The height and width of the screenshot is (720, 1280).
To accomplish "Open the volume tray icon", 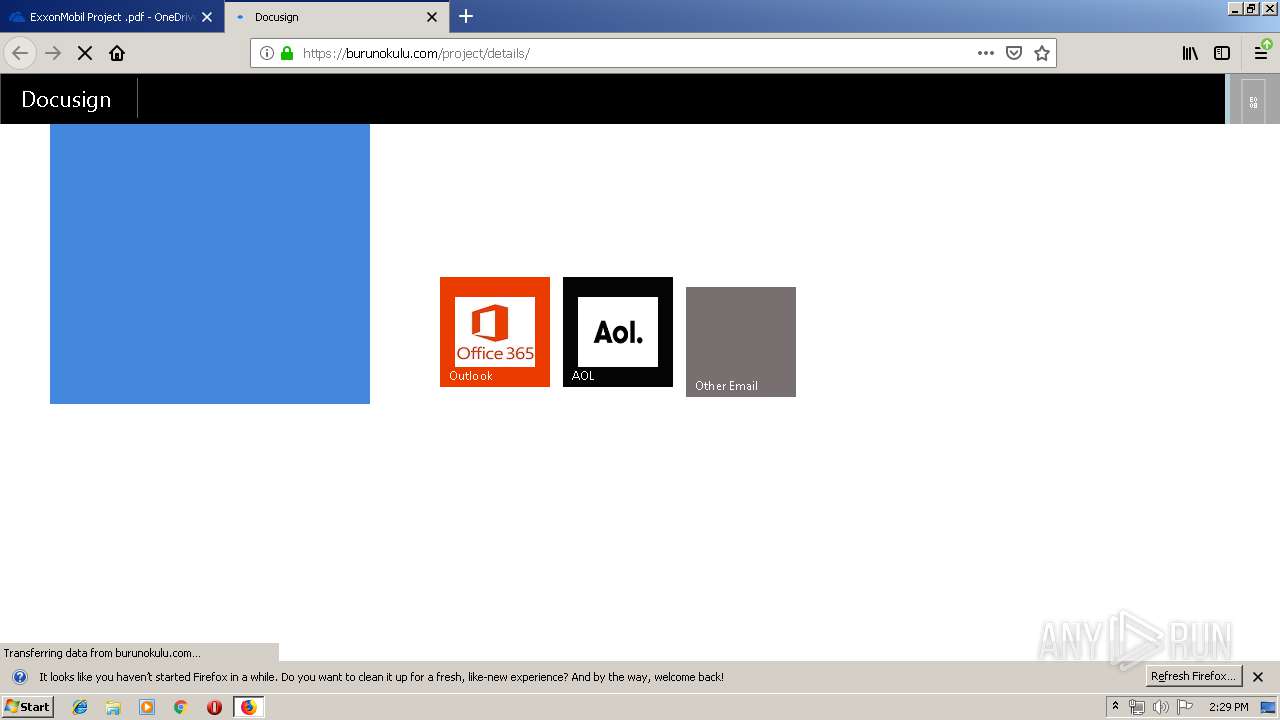I will pyautogui.click(x=1161, y=707).
